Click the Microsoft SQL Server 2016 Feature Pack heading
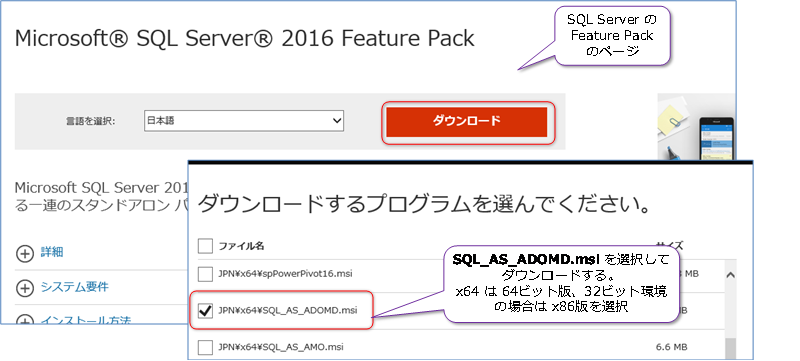The width and height of the screenshot is (800, 361). pyautogui.click(x=245, y=38)
